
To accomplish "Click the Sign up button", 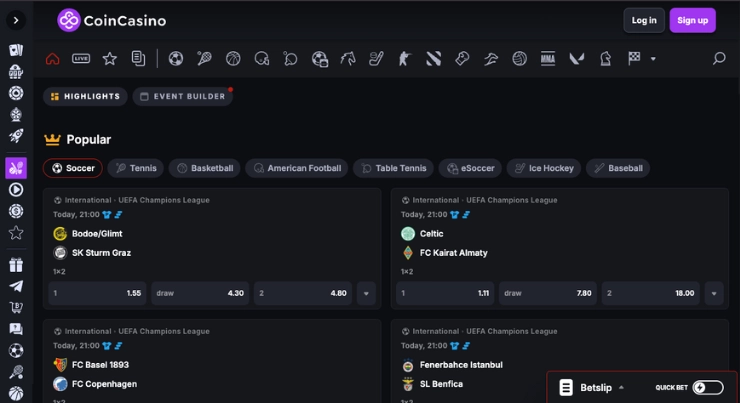I will tap(692, 20).
